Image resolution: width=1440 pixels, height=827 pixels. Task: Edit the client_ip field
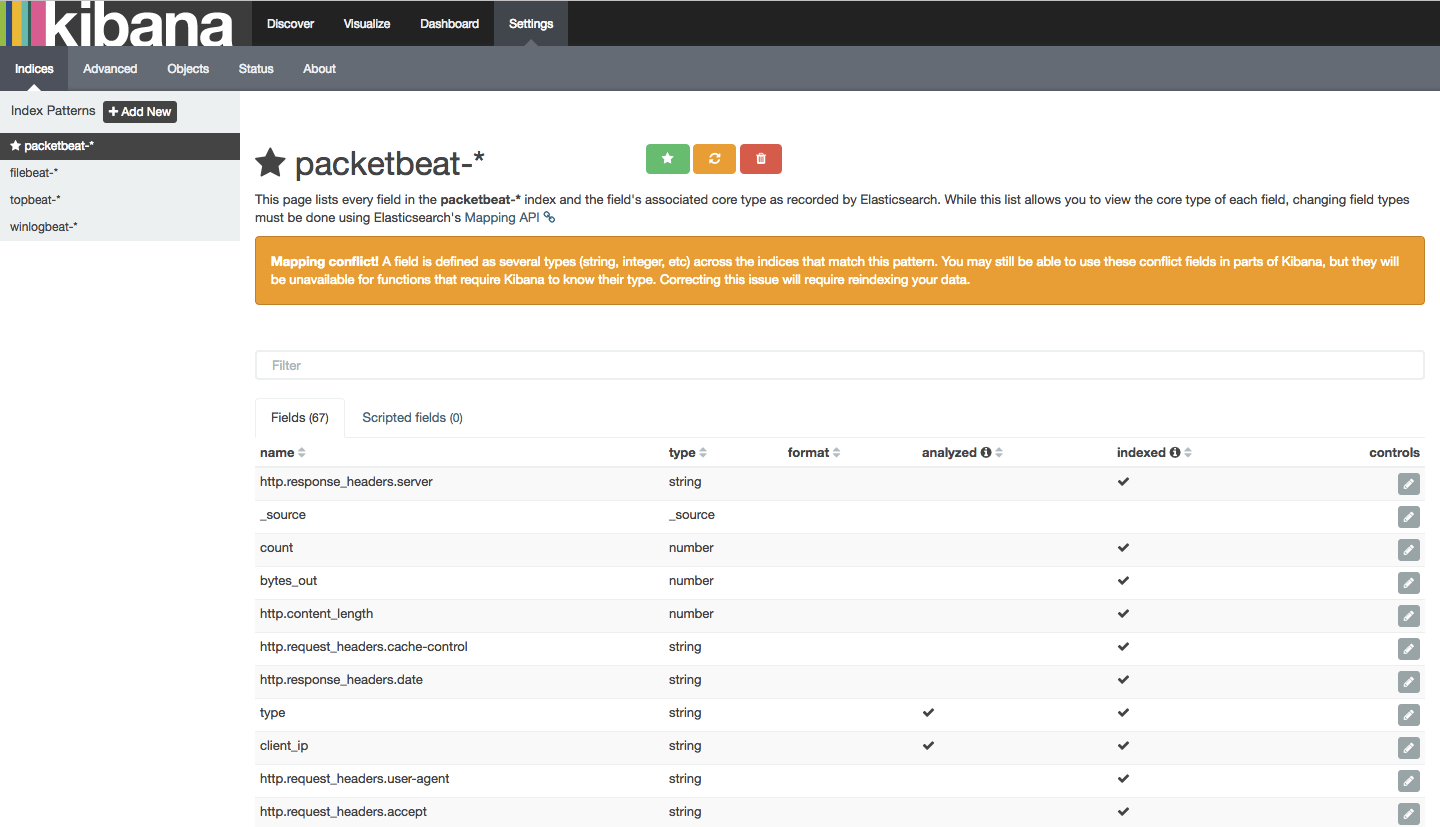tap(1408, 748)
